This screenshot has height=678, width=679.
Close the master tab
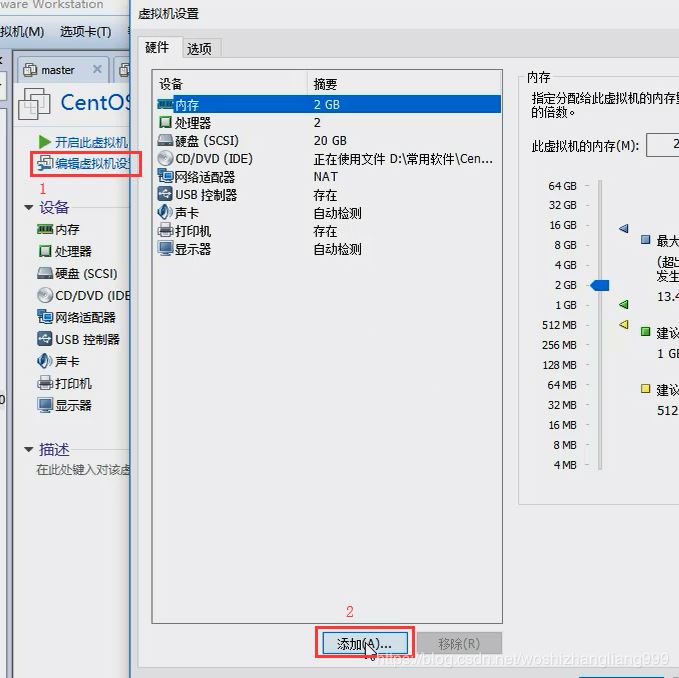[x=97, y=70]
